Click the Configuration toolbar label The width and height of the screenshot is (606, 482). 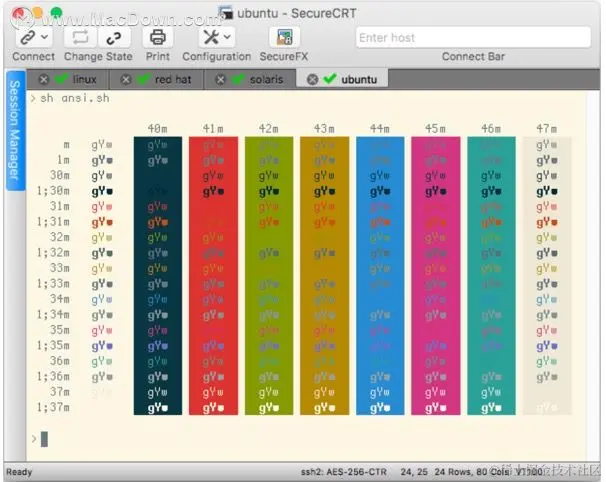(x=216, y=57)
